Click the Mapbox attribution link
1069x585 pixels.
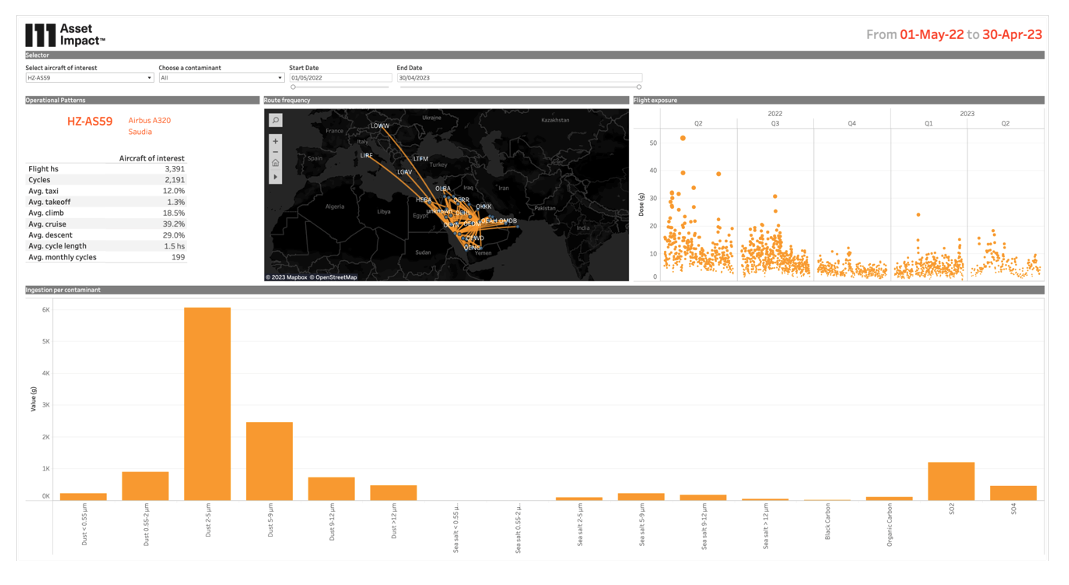pos(288,278)
